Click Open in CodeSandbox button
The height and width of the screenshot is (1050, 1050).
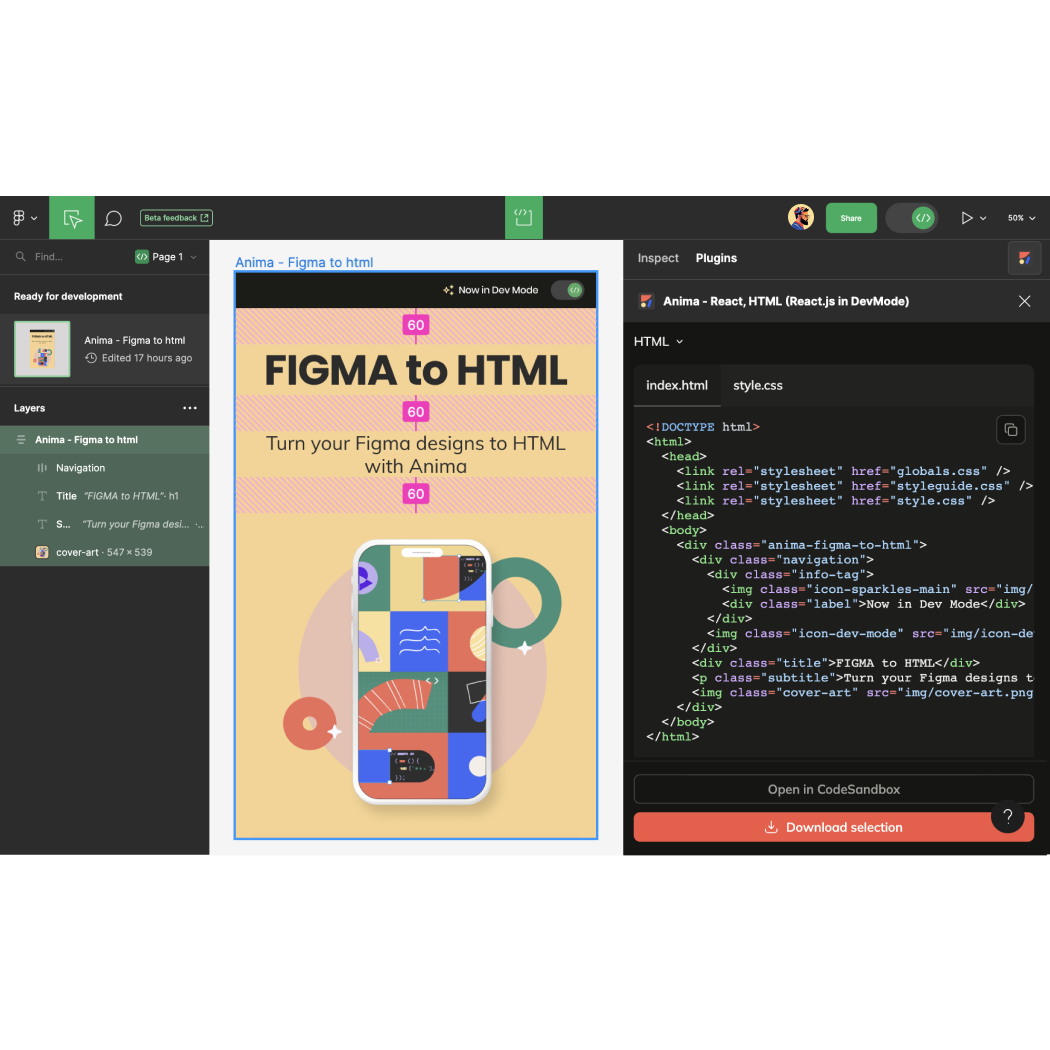pyautogui.click(x=833, y=789)
